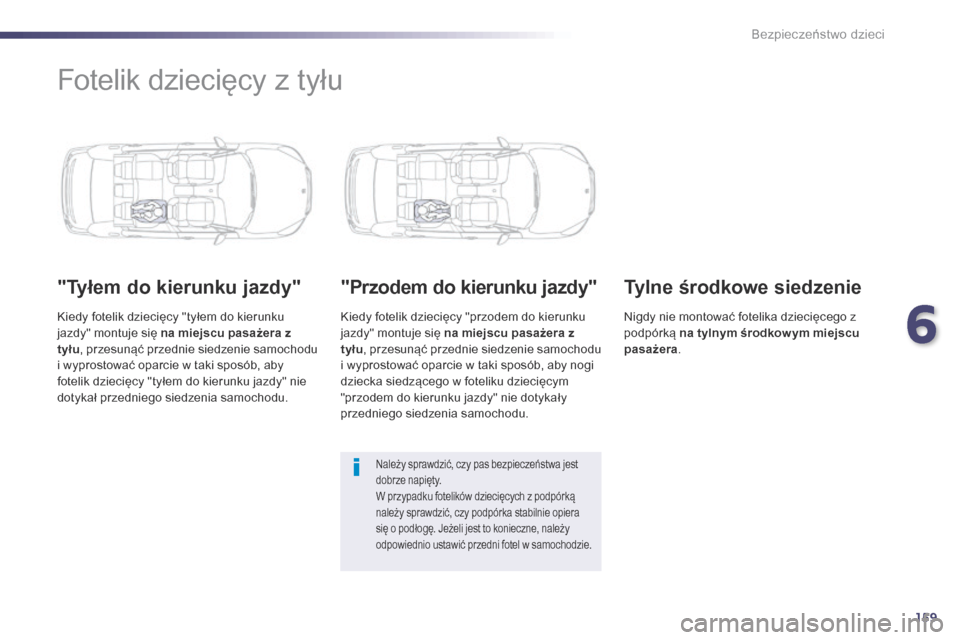The image size is (960, 640).
Task: Click the text "Nigdy nie montować fotelika dziecięcego z"
Action: 740,317
